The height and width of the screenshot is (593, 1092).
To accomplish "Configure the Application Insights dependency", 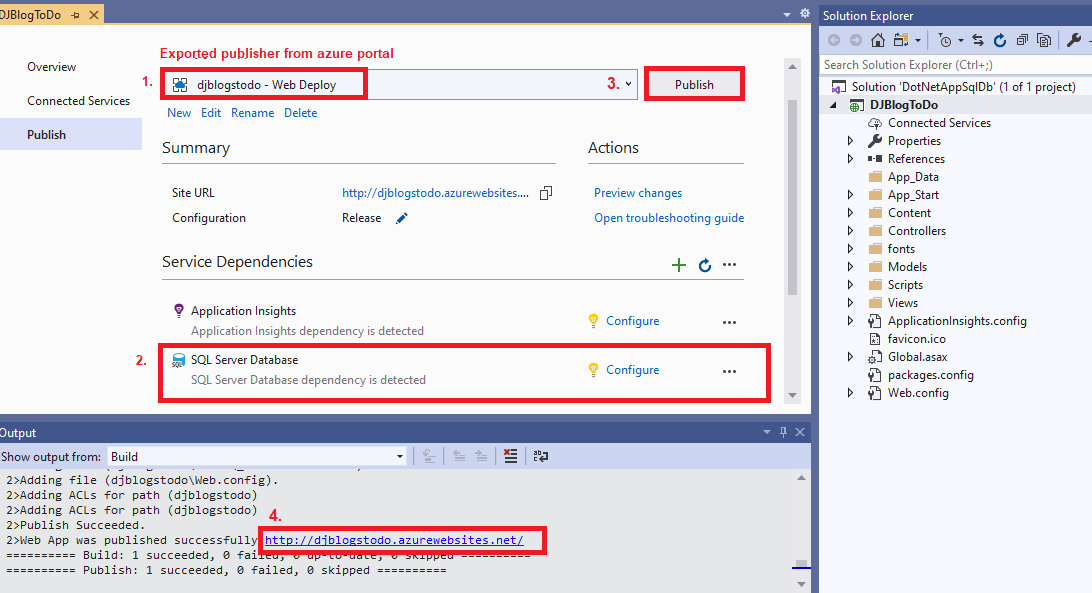I will [632, 321].
